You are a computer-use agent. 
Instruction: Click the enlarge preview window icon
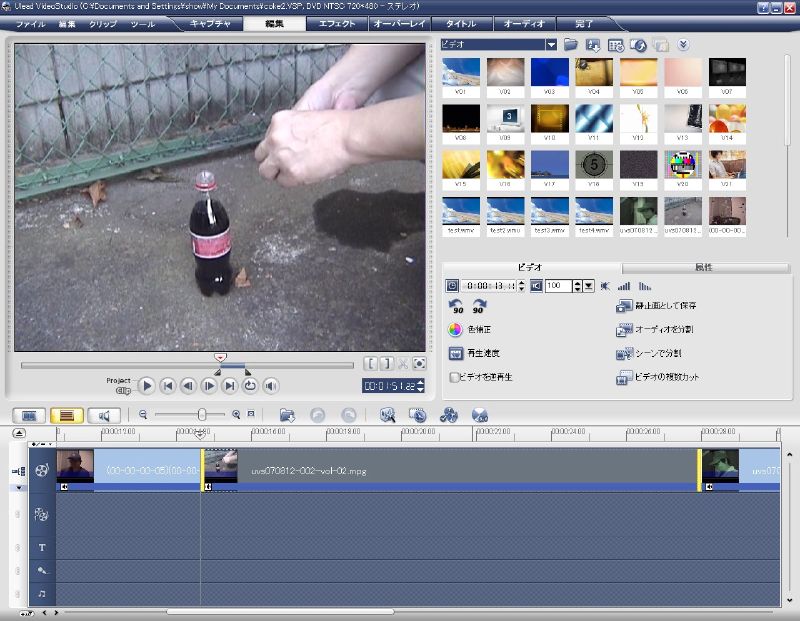coord(420,364)
